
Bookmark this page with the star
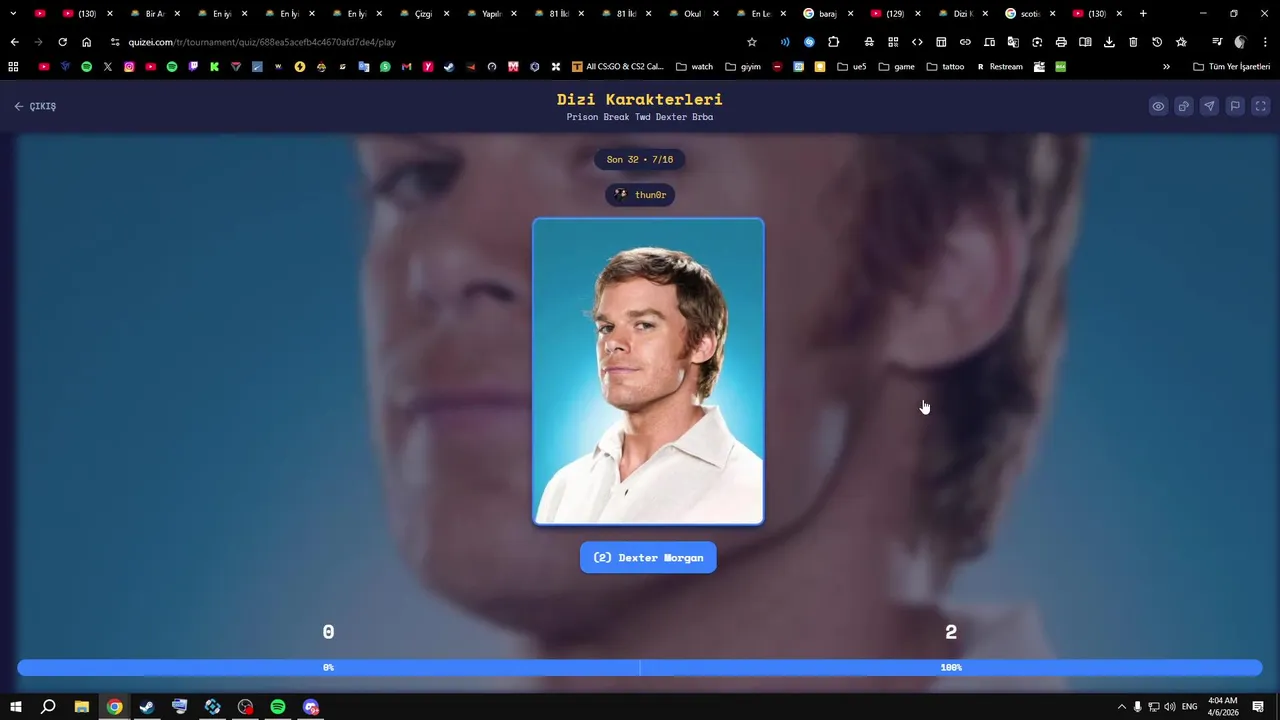[752, 42]
